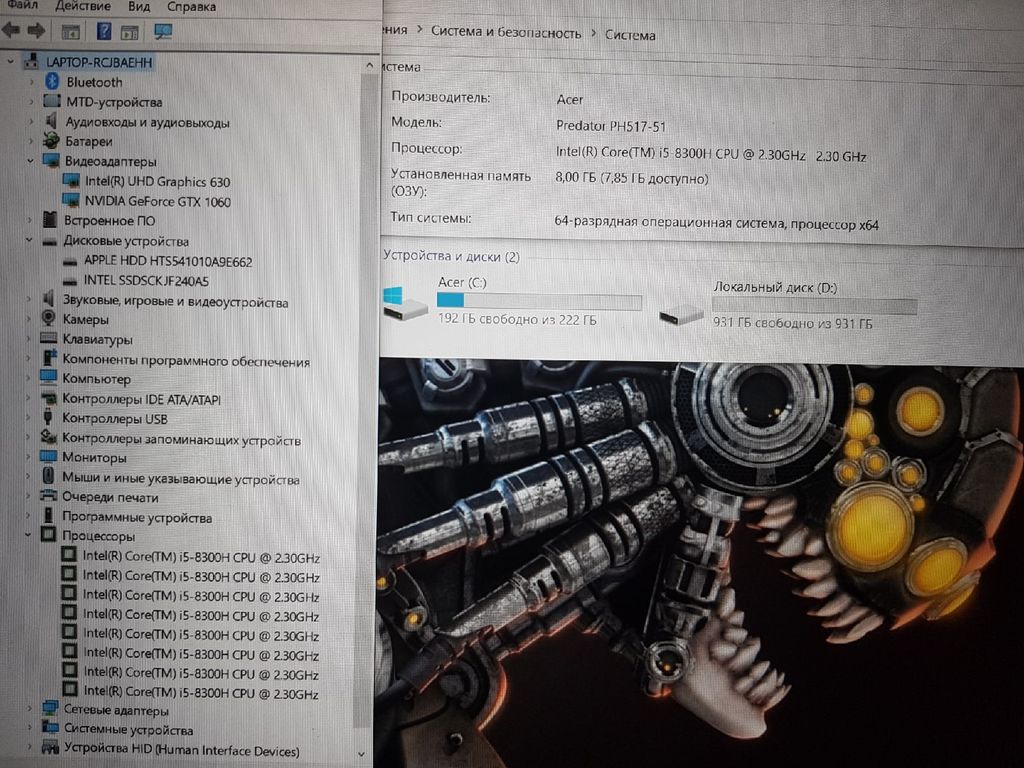Click the Acer (C:) disk usage bar
The width and height of the screenshot is (1024, 768).
pos(539,301)
